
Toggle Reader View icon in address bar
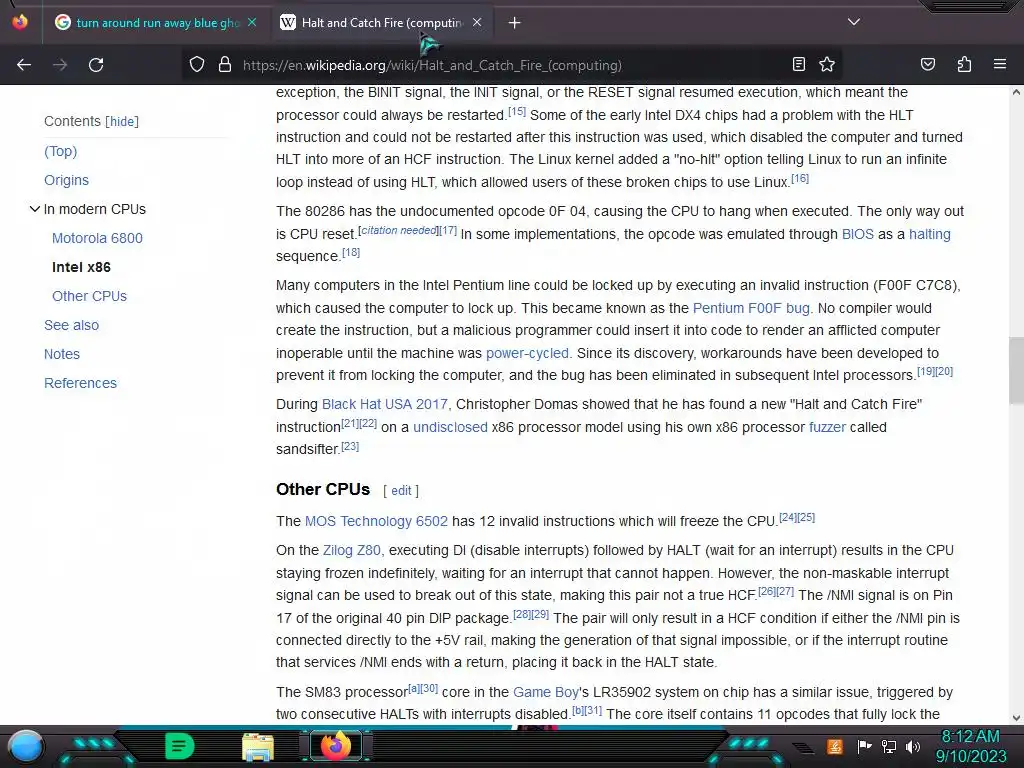[x=799, y=64]
